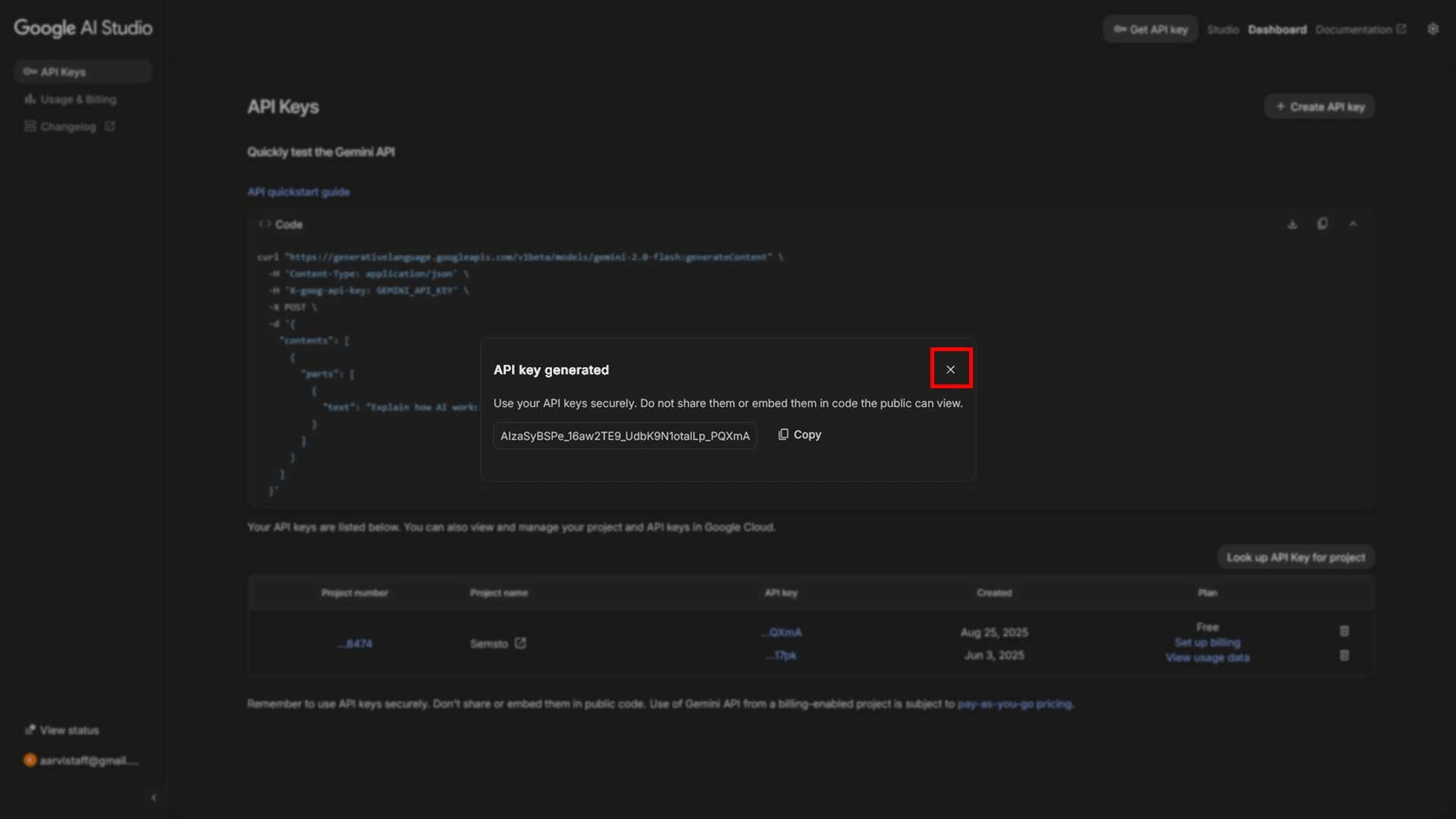Click the Created column header
This screenshot has height=819, width=1456.
point(994,593)
